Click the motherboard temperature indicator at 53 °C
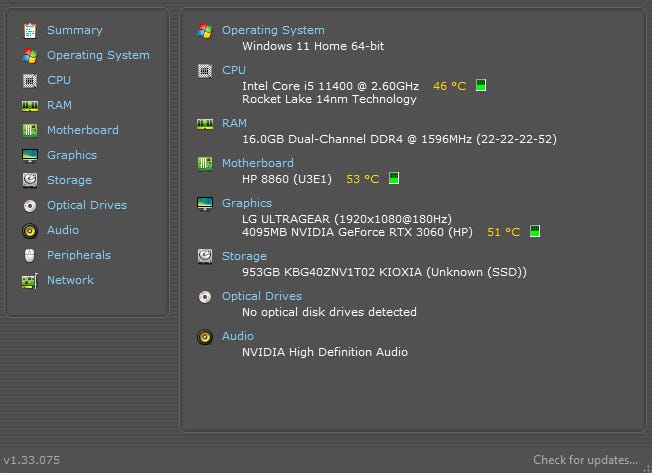652x473 pixels. coord(362,179)
